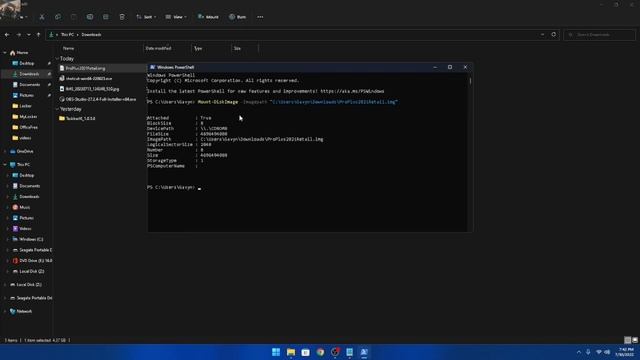This screenshot has width=640, height=360.
Task: Expand the OneDrive tree node
Action: (x=5, y=151)
